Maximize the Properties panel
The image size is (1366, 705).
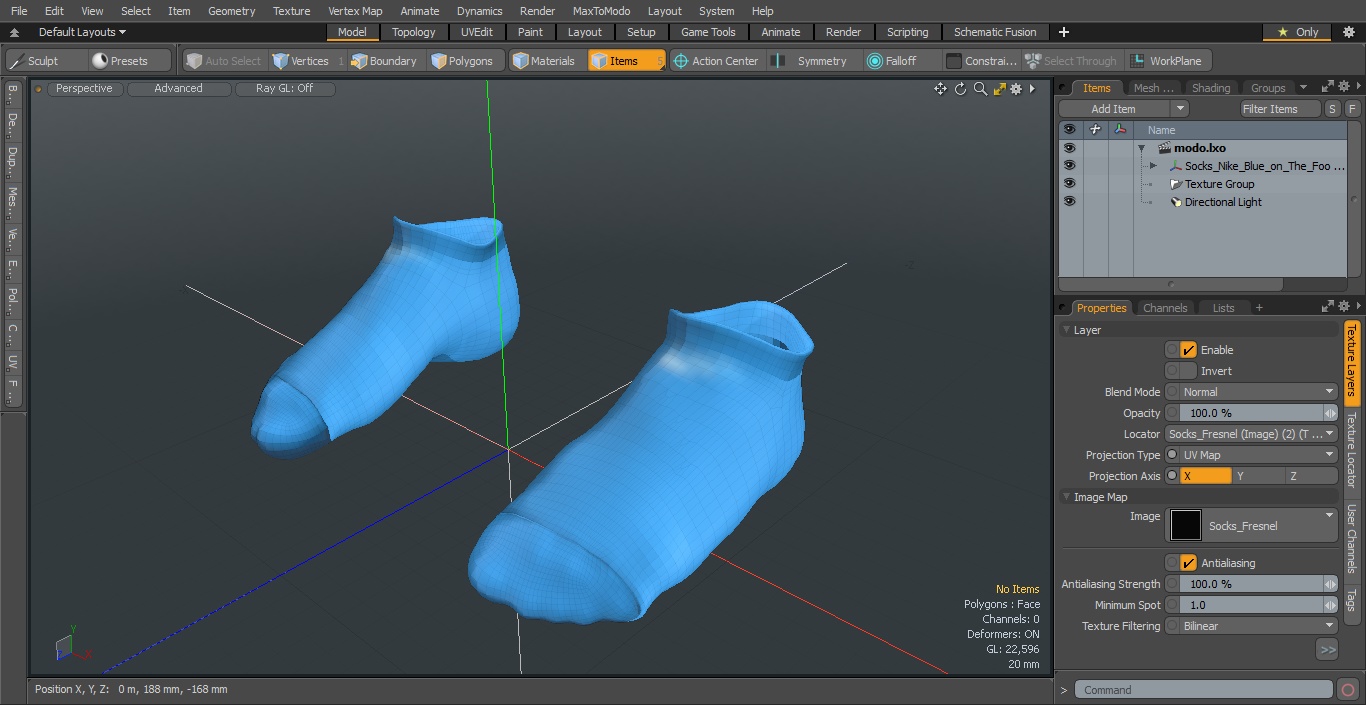coord(1328,306)
